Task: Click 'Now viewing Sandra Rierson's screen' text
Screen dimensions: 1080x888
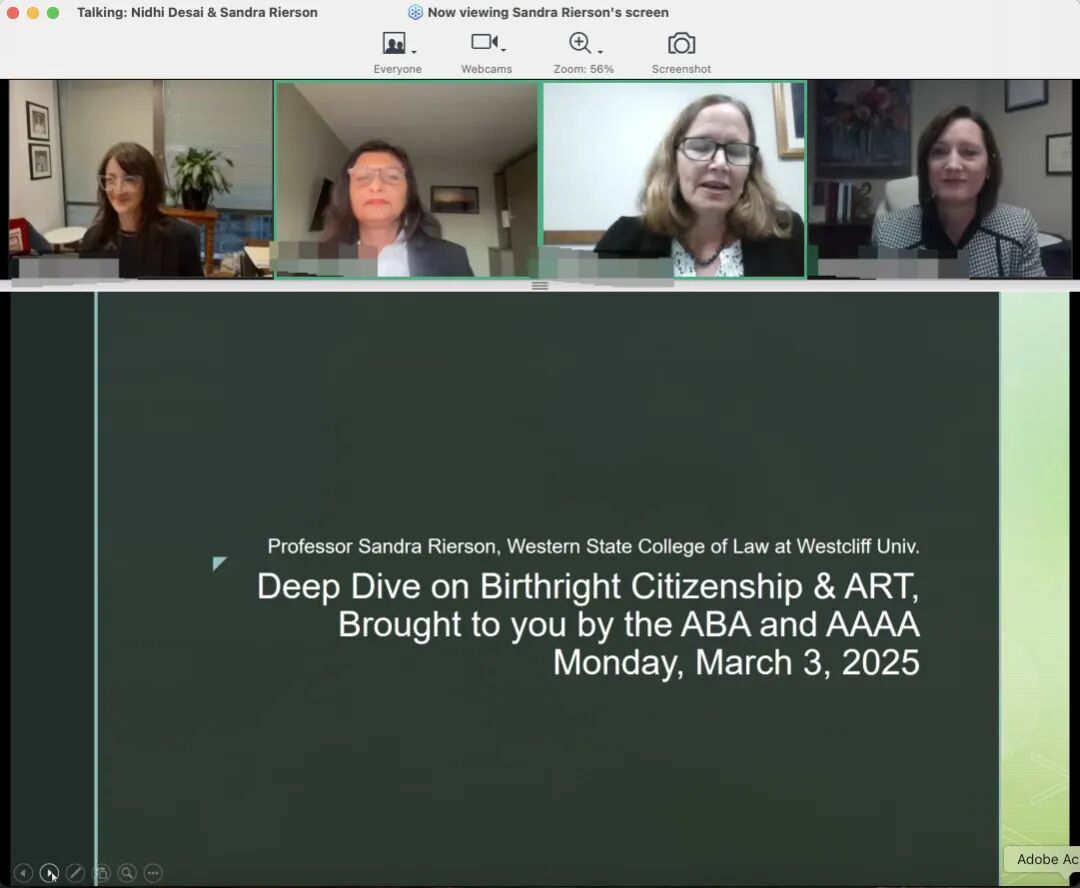Action: [548, 12]
